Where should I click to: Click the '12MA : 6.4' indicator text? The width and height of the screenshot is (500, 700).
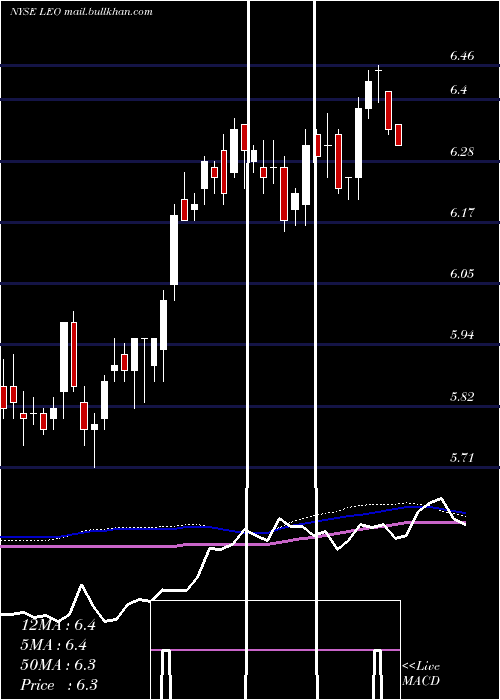tap(58, 625)
